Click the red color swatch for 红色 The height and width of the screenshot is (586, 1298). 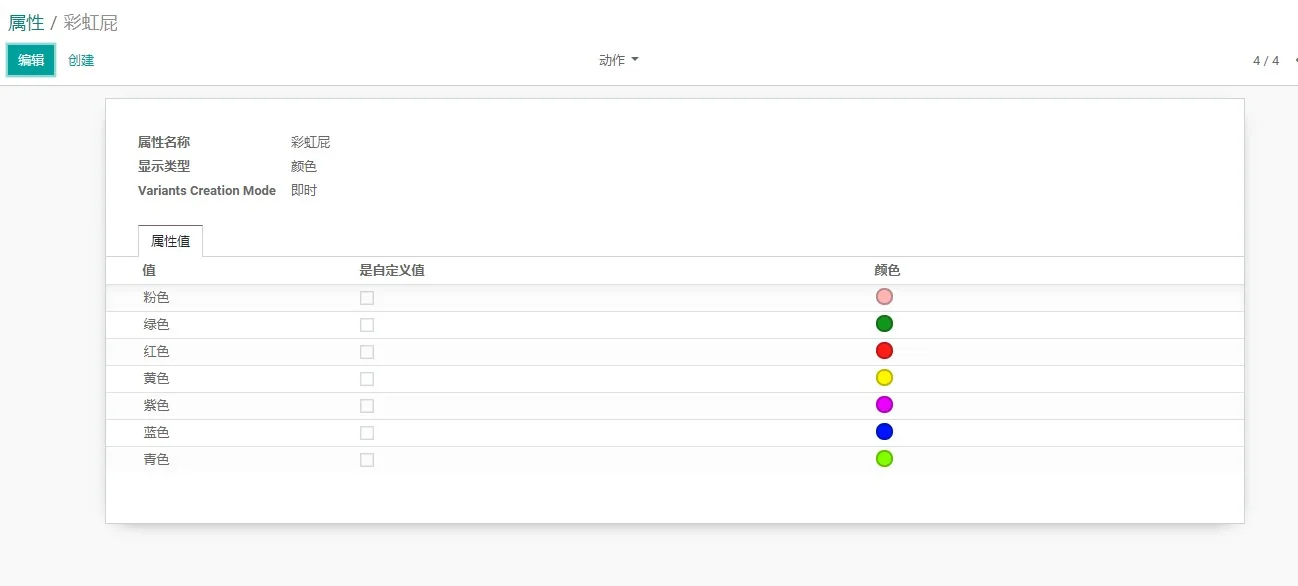(x=884, y=350)
